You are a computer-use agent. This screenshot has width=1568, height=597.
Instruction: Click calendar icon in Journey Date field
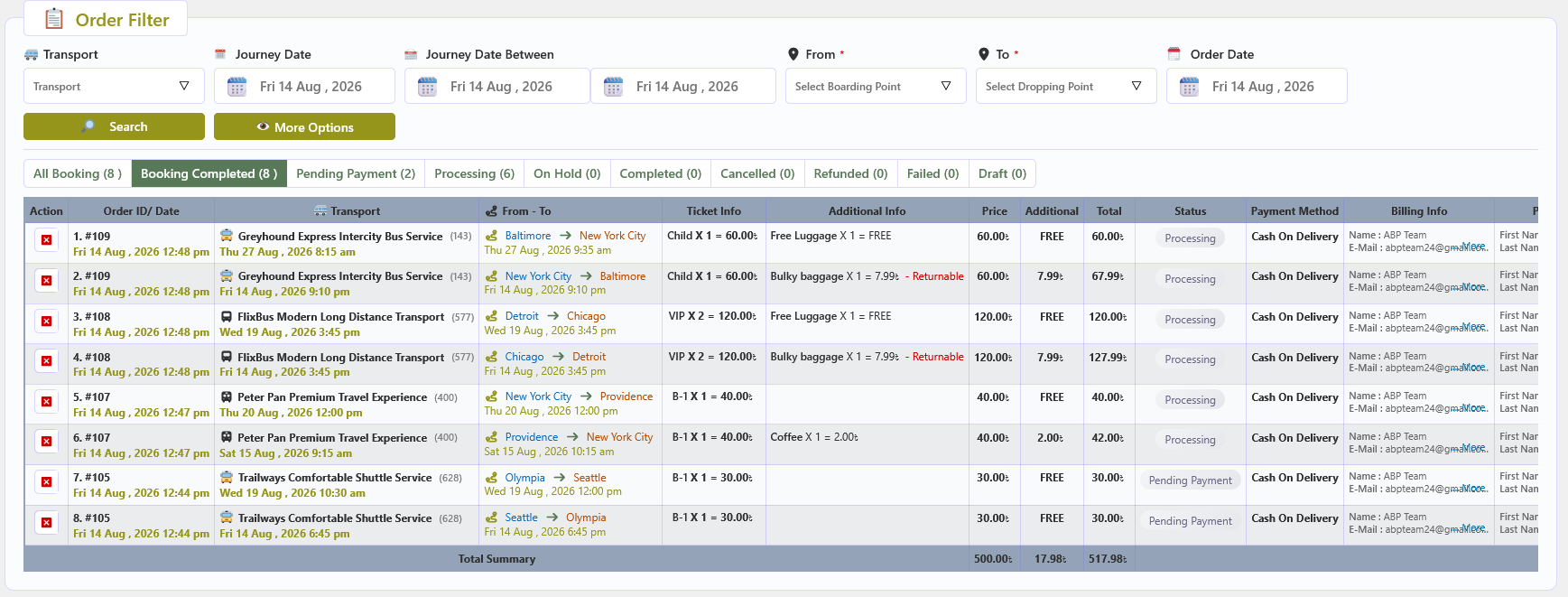click(237, 87)
